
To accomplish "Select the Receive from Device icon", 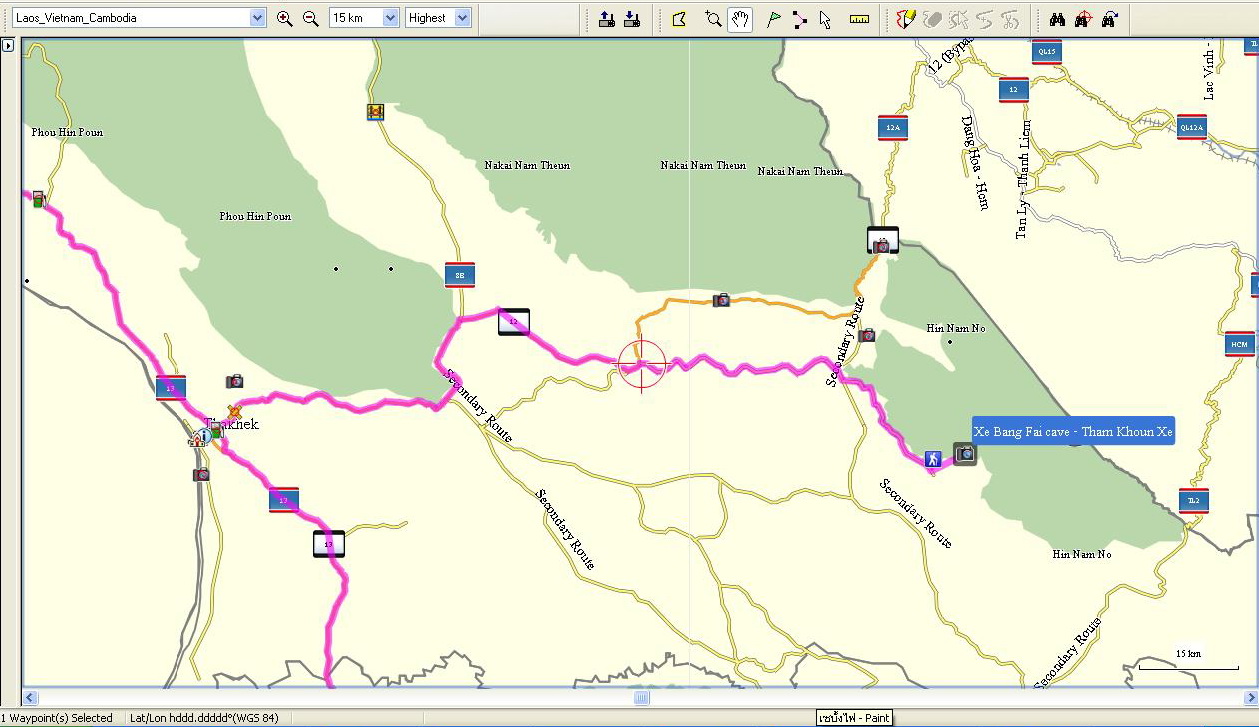I will pos(631,18).
